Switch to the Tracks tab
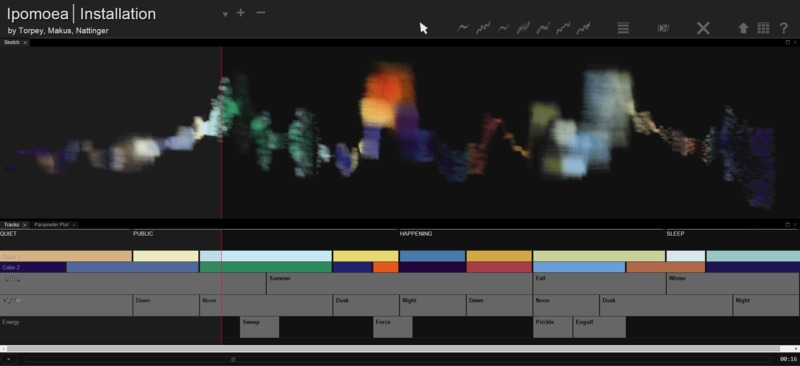The width and height of the screenshot is (800, 366). [x=11, y=225]
